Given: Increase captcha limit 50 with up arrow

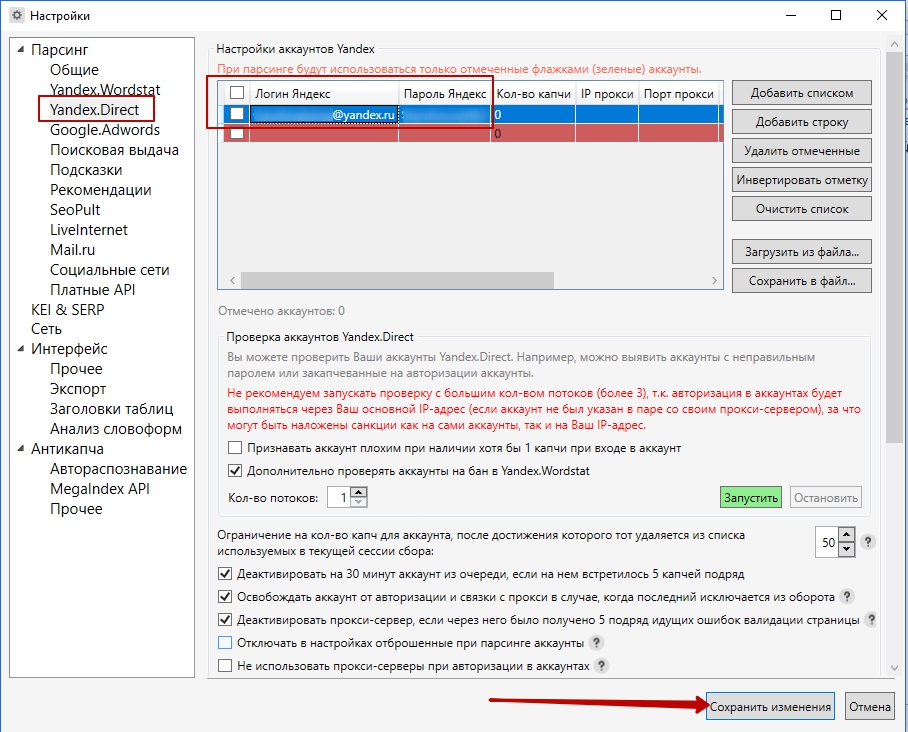Looking at the screenshot, I should coord(847,535).
